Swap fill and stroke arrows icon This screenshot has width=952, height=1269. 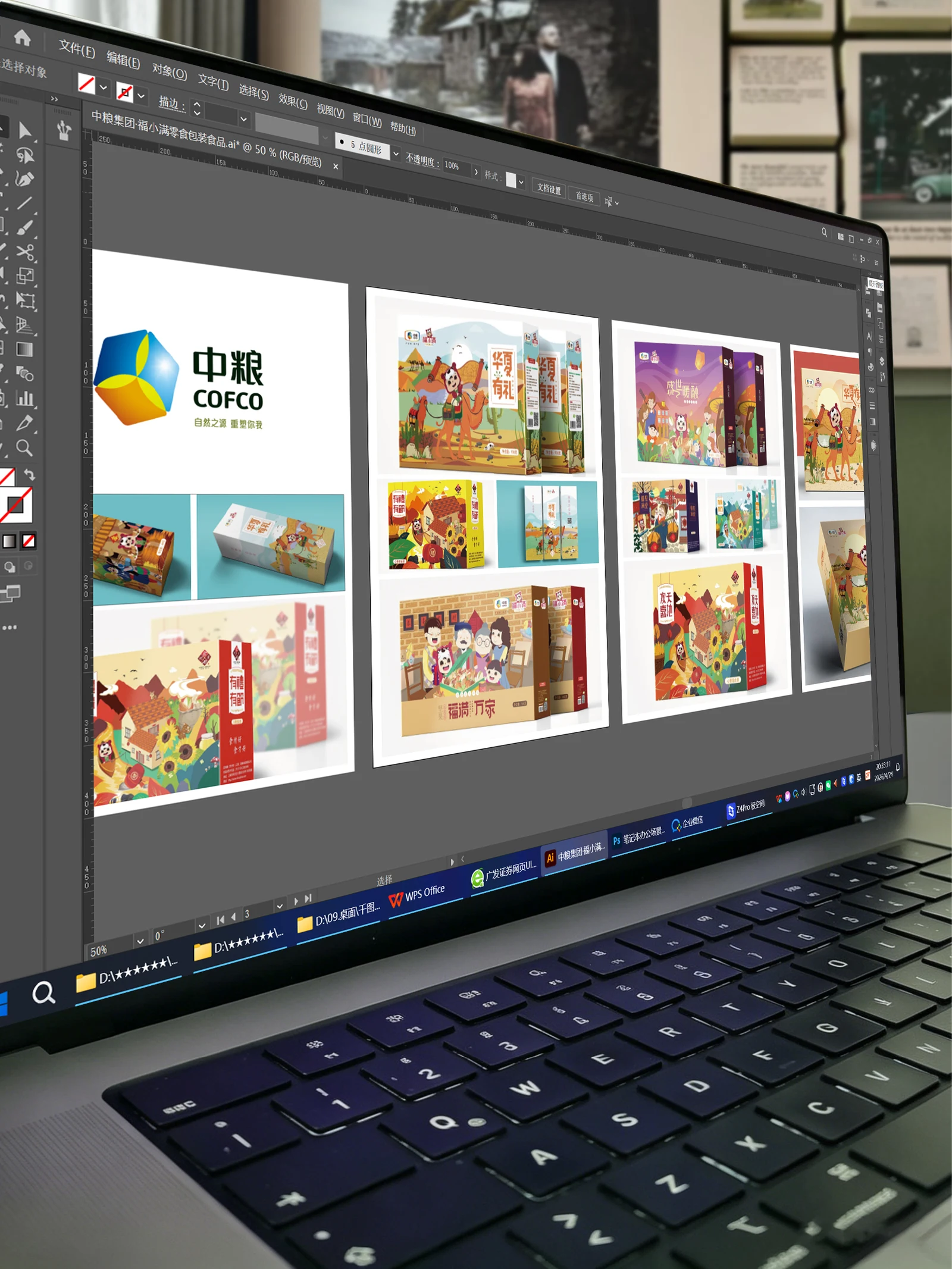tap(30, 475)
